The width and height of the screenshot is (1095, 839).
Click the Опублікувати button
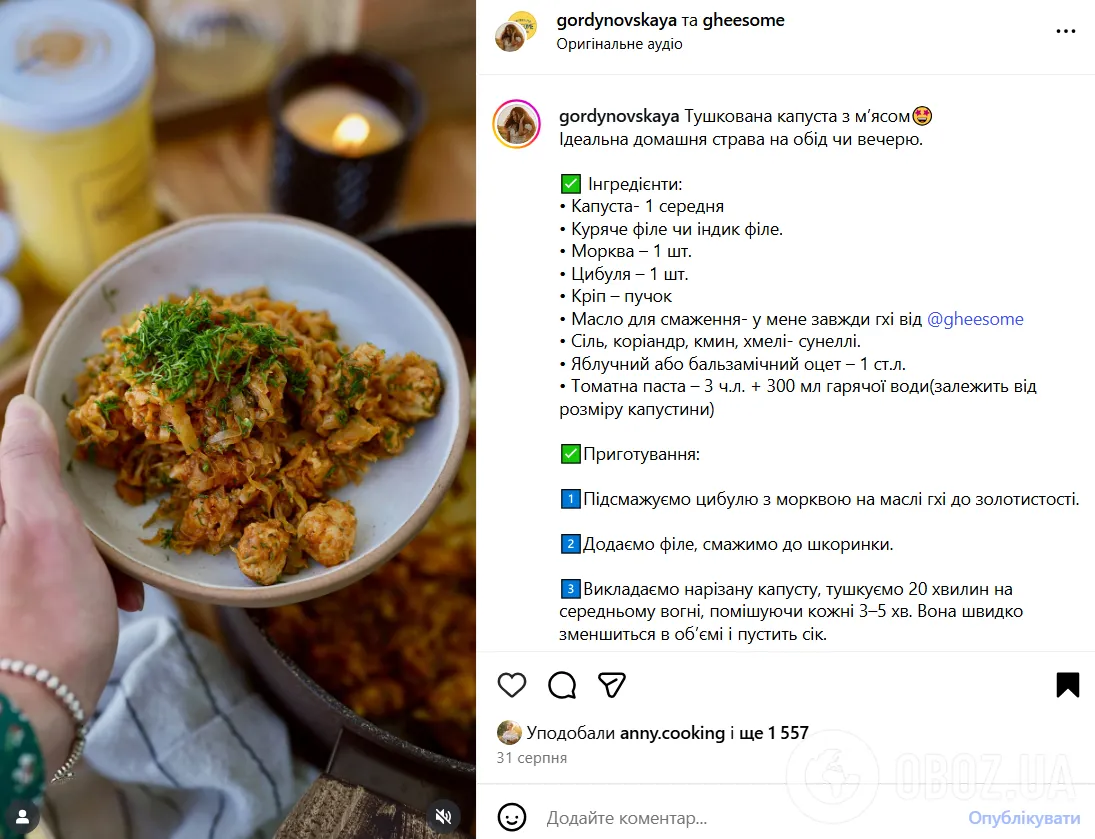[x=1024, y=817]
